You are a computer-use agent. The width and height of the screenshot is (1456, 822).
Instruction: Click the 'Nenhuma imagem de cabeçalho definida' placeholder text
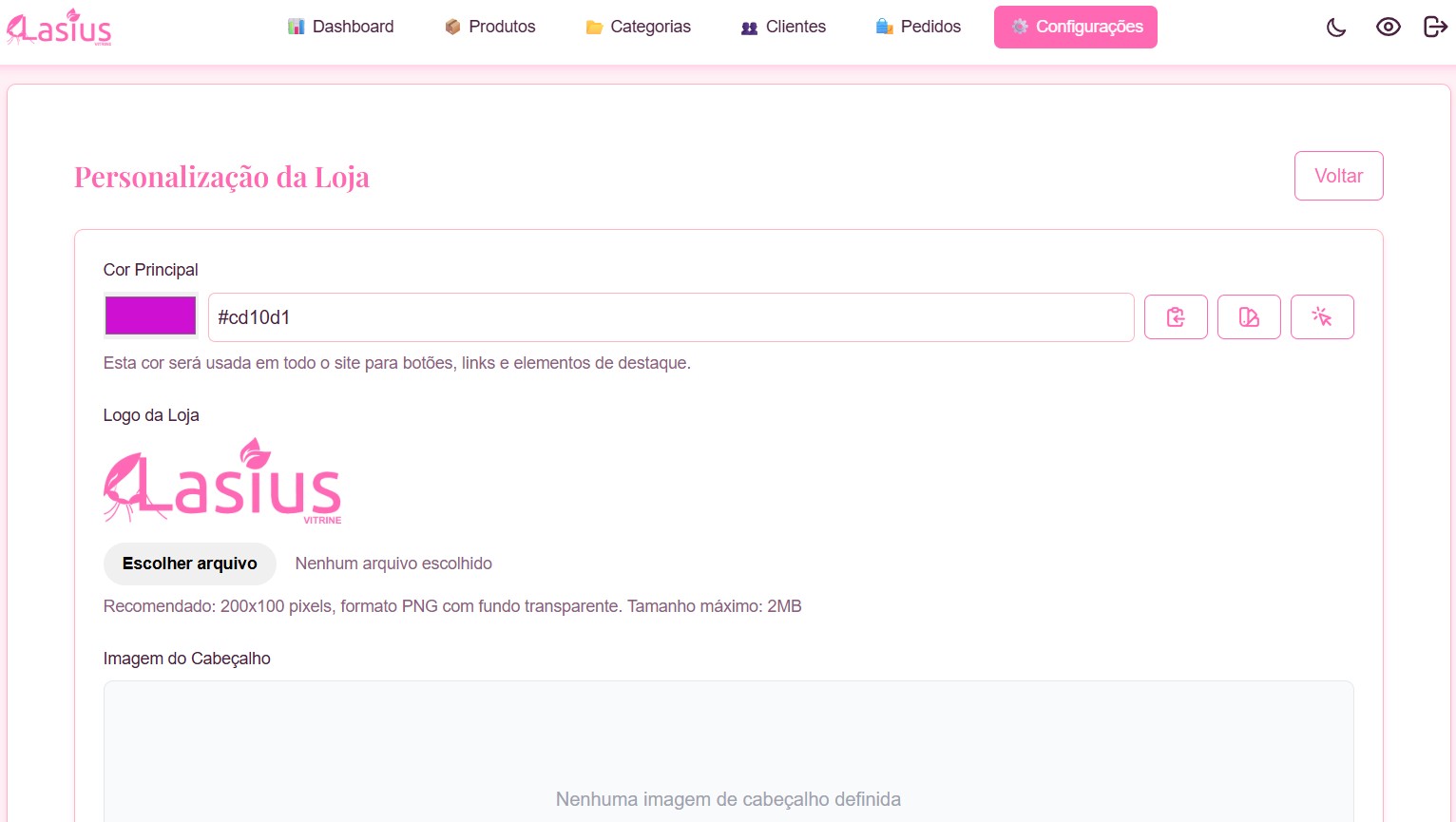728,799
